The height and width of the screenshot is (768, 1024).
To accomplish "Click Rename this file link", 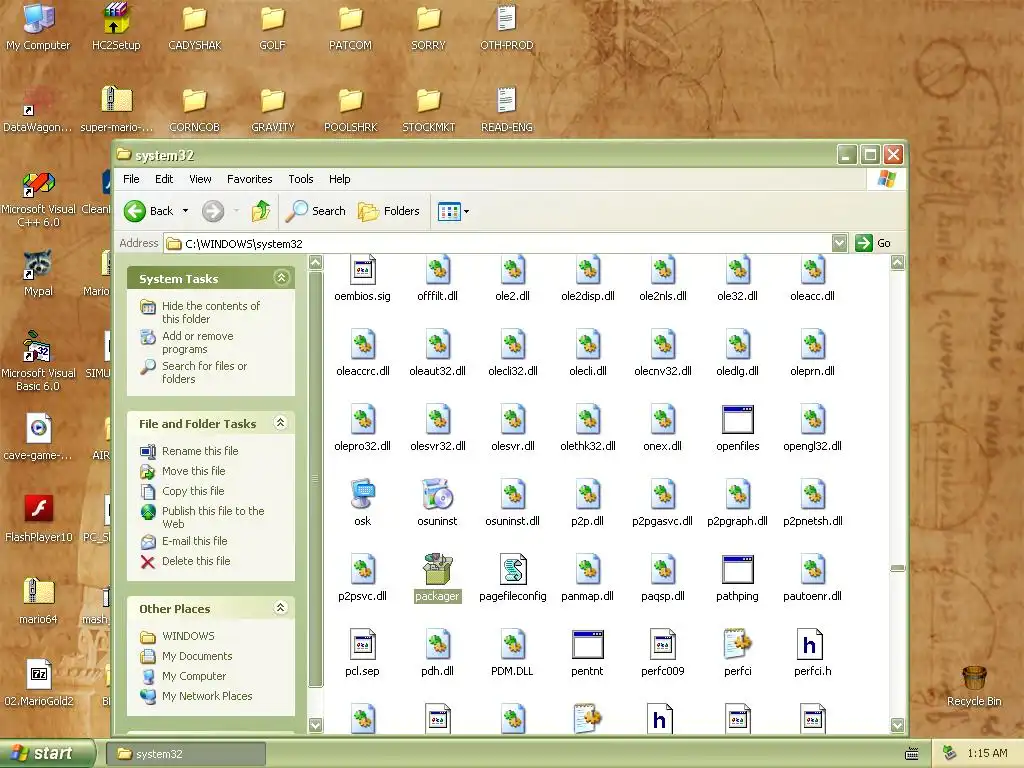I will pos(200,451).
